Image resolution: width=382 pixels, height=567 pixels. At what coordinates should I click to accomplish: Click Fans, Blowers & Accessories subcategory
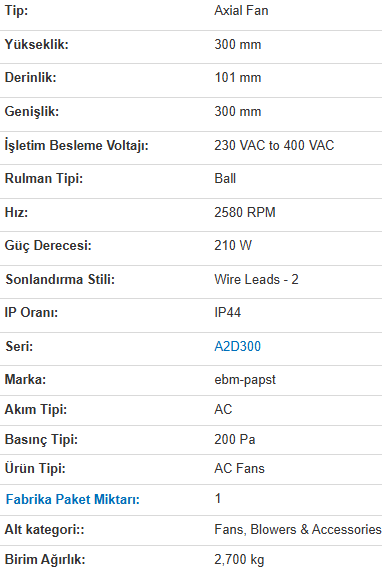298,529
